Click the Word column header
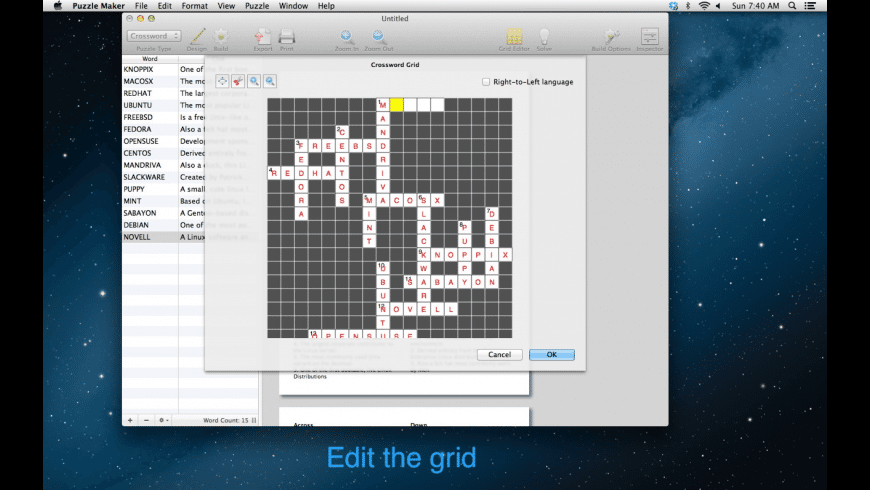This screenshot has height=490, width=870. 150,58
